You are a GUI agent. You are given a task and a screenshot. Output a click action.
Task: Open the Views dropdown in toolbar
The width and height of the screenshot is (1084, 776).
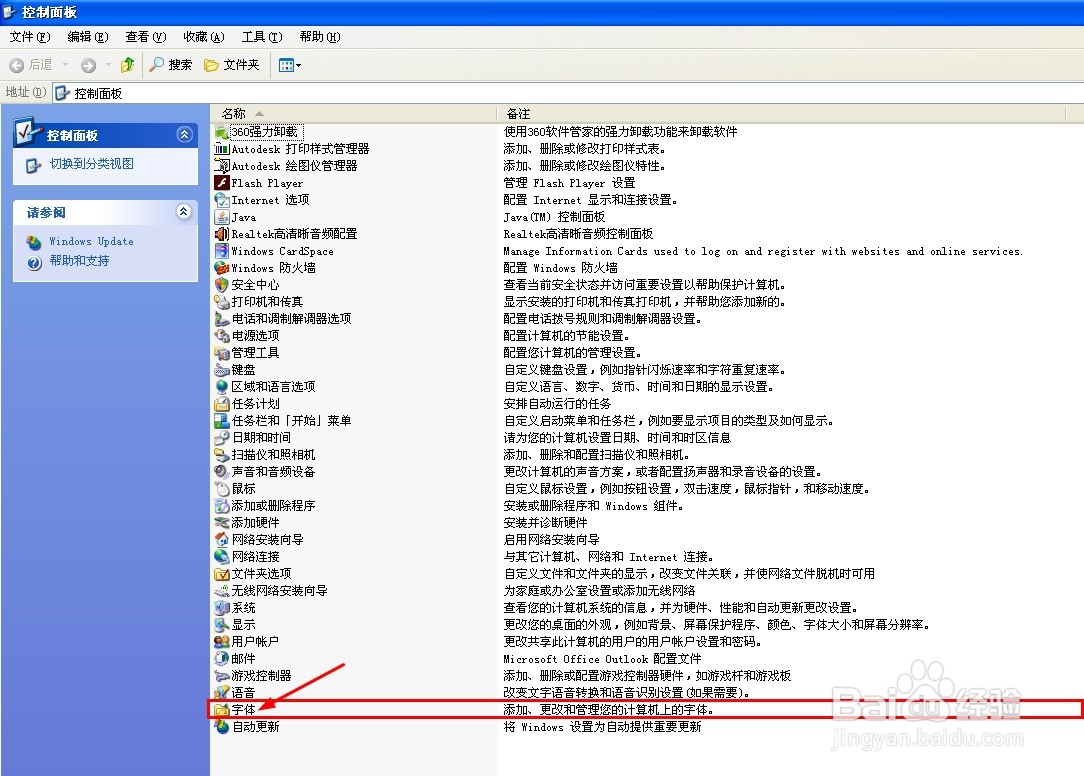[x=290, y=65]
